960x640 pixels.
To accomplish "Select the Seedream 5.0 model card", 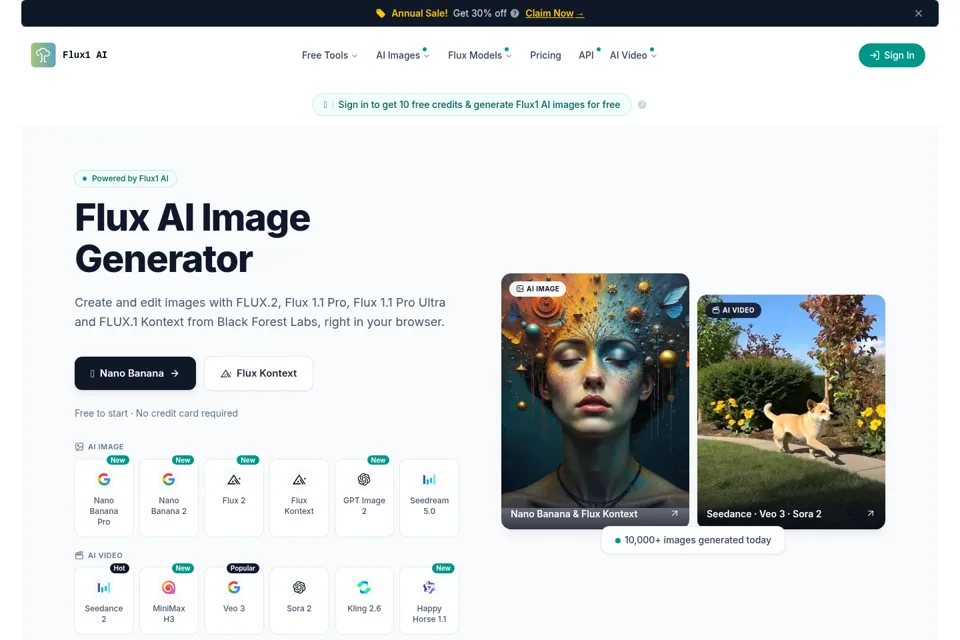I will click(429, 498).
